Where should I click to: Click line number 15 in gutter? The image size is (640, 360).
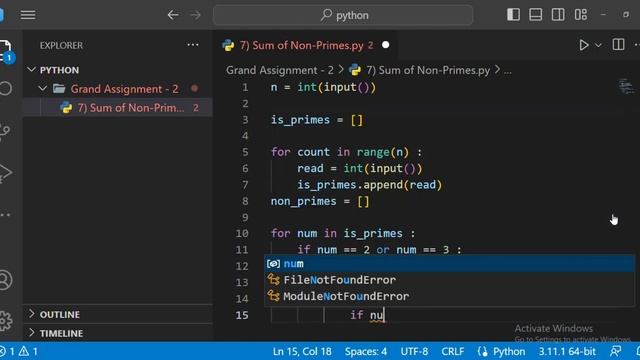click(x=242, y=315)
